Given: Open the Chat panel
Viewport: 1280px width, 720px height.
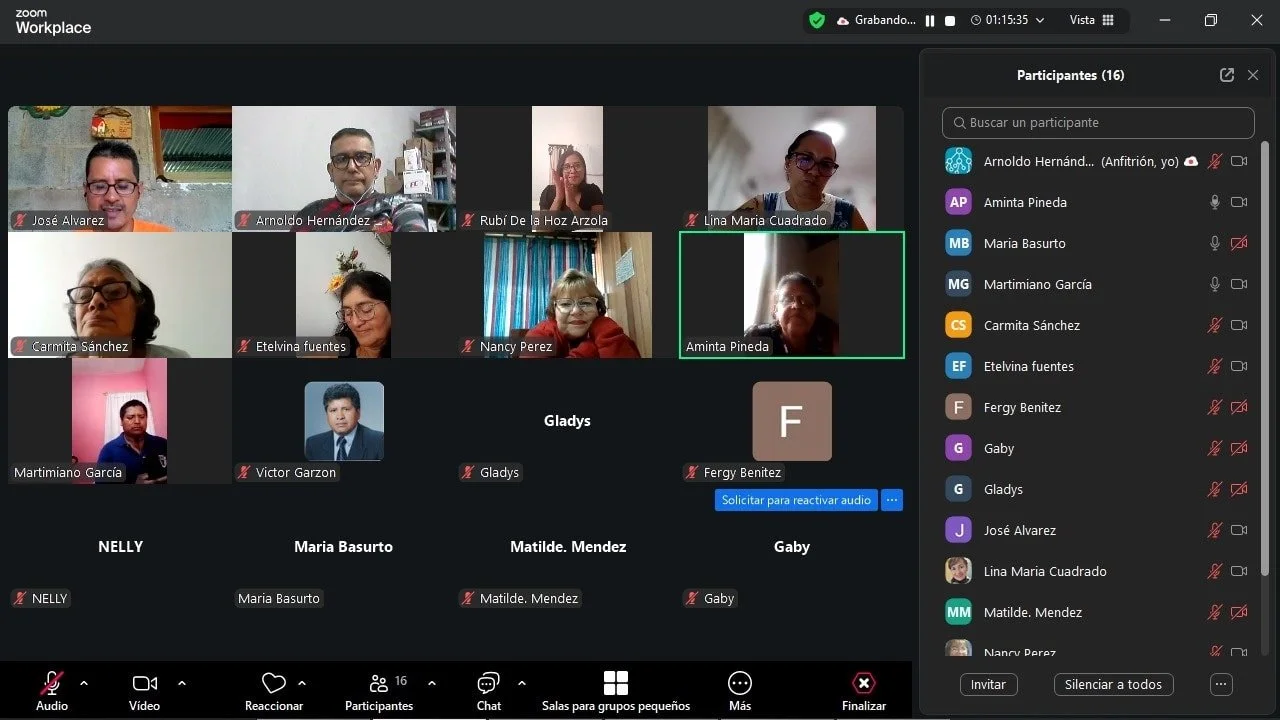Looking at the screenshot, I should (488, 691).
